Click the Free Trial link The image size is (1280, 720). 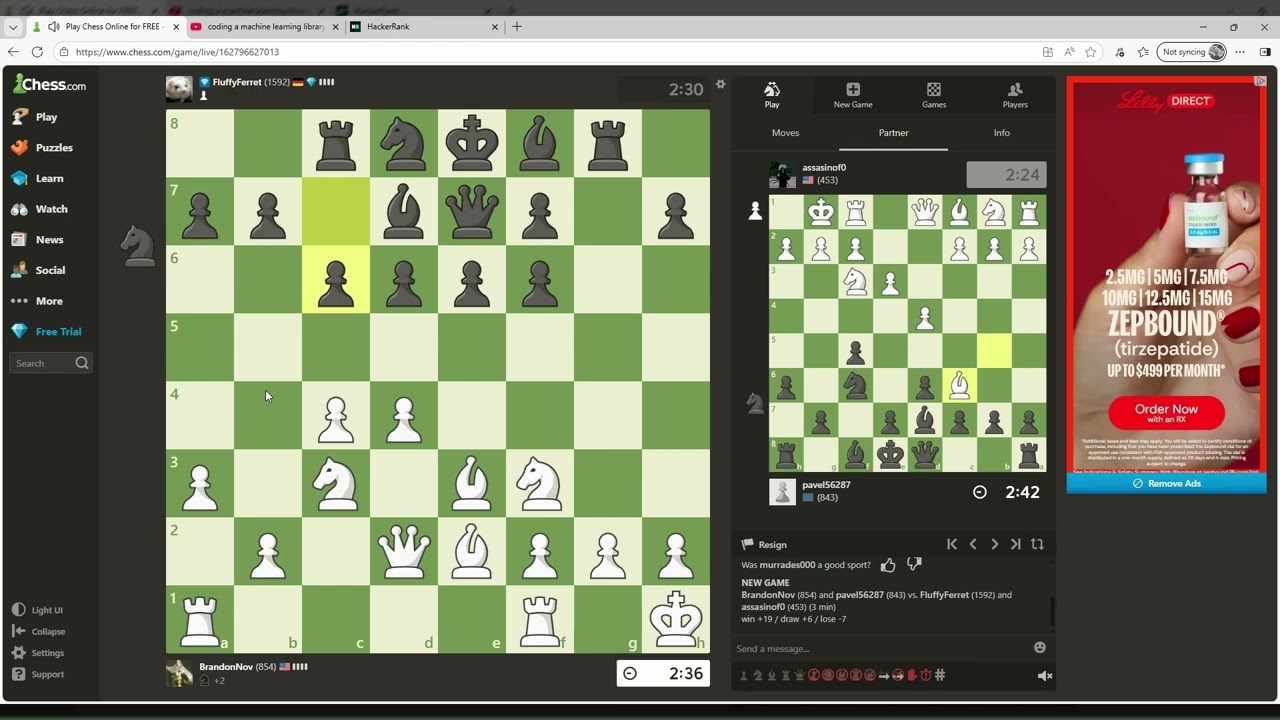click(x=47, y=332)
